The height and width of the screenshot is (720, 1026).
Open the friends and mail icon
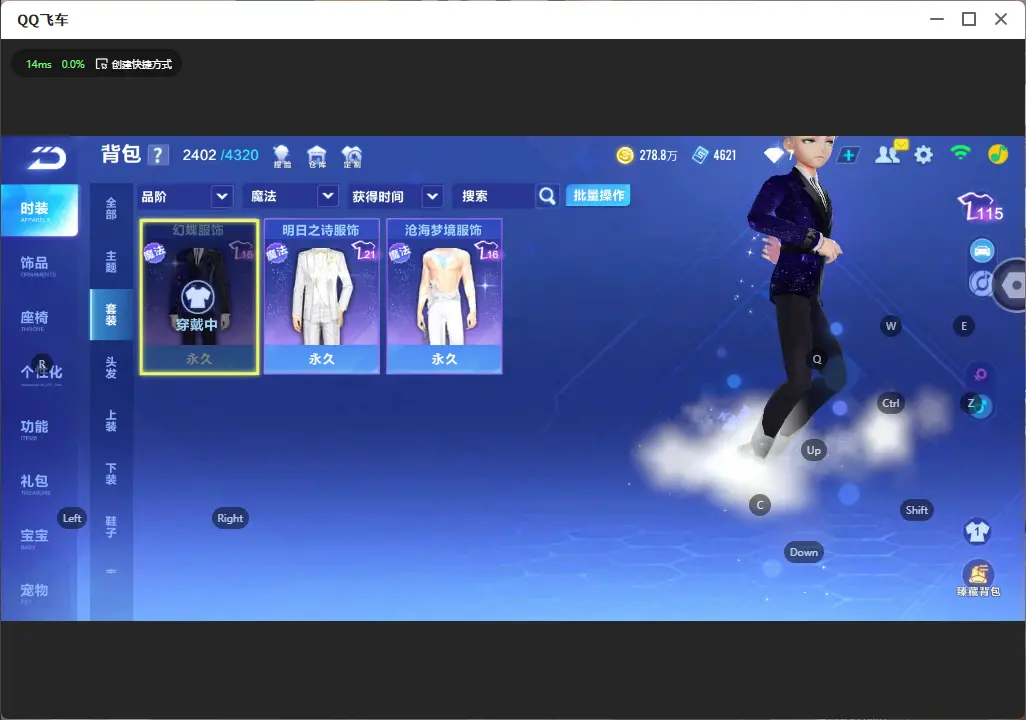(x=889, y=153)
